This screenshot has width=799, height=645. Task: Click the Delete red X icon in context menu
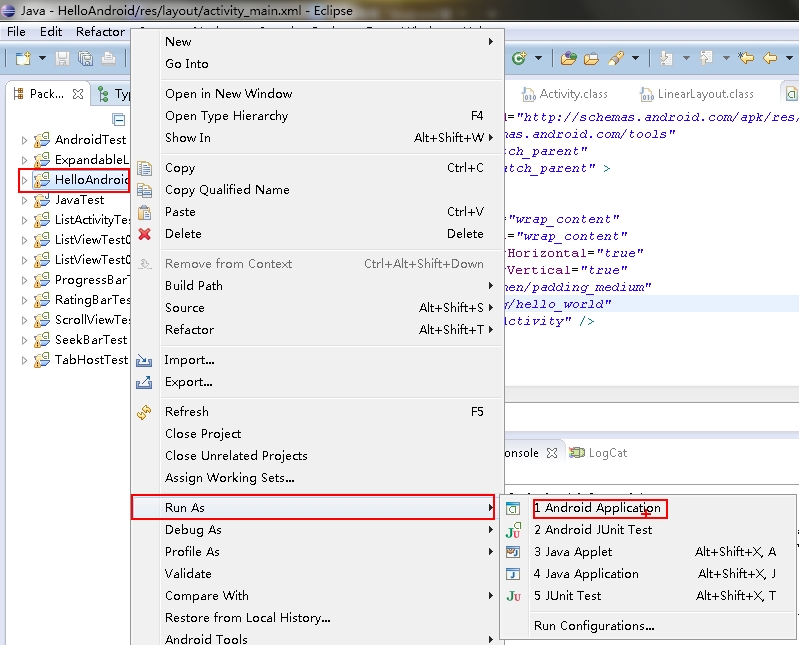144,234
